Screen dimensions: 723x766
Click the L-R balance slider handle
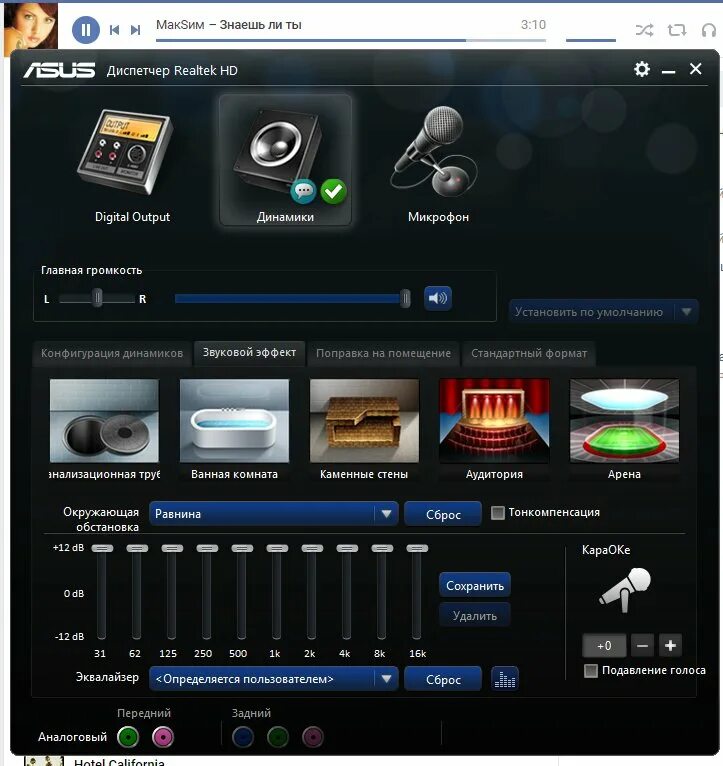[x=98, y=298]
